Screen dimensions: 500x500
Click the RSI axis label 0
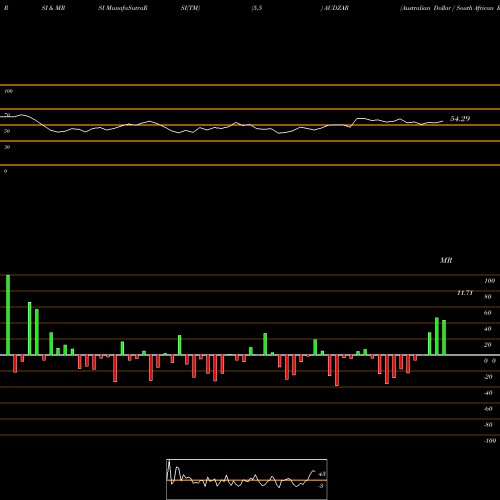(6, 171)
